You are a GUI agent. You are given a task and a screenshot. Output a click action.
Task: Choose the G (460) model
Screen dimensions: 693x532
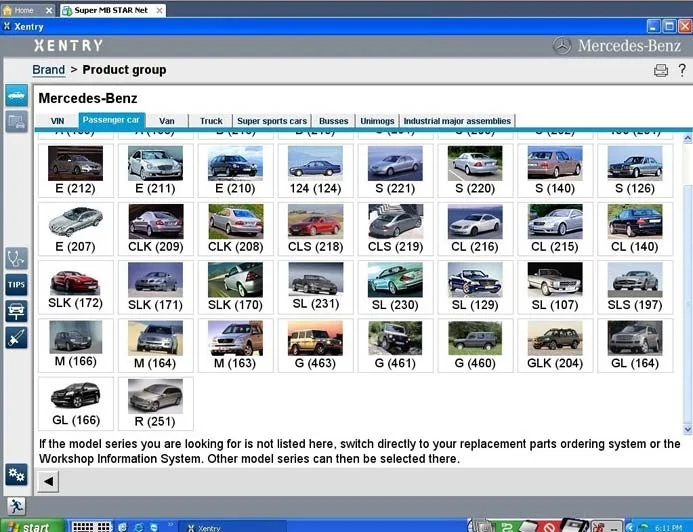pyautogui.click(x=475, y=346)
